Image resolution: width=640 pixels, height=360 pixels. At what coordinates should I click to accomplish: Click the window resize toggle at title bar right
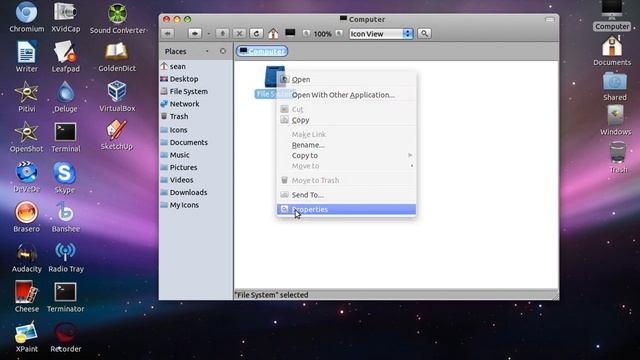550,19
